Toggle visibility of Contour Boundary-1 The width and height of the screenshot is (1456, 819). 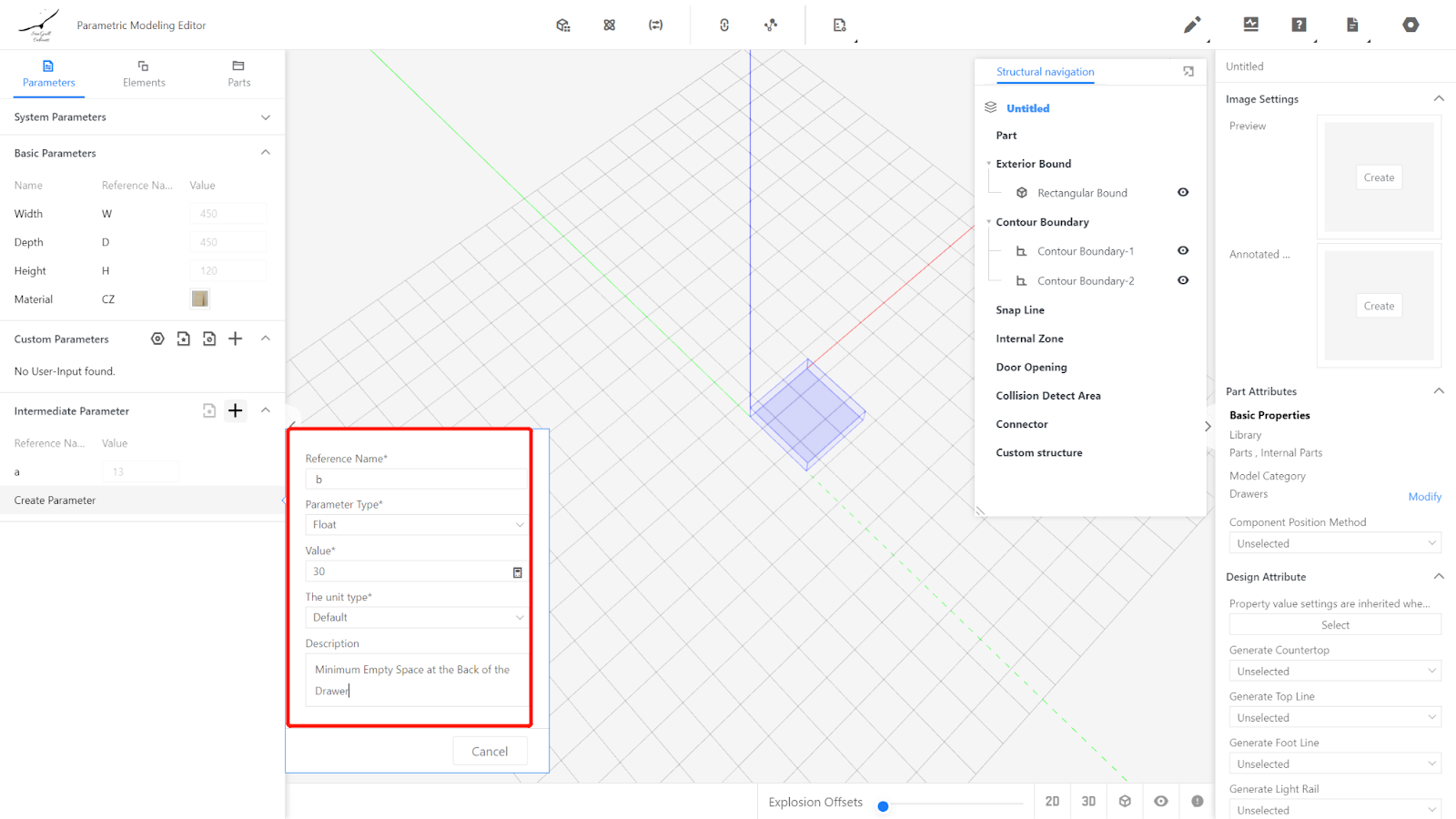click(x=1183, y=250)
